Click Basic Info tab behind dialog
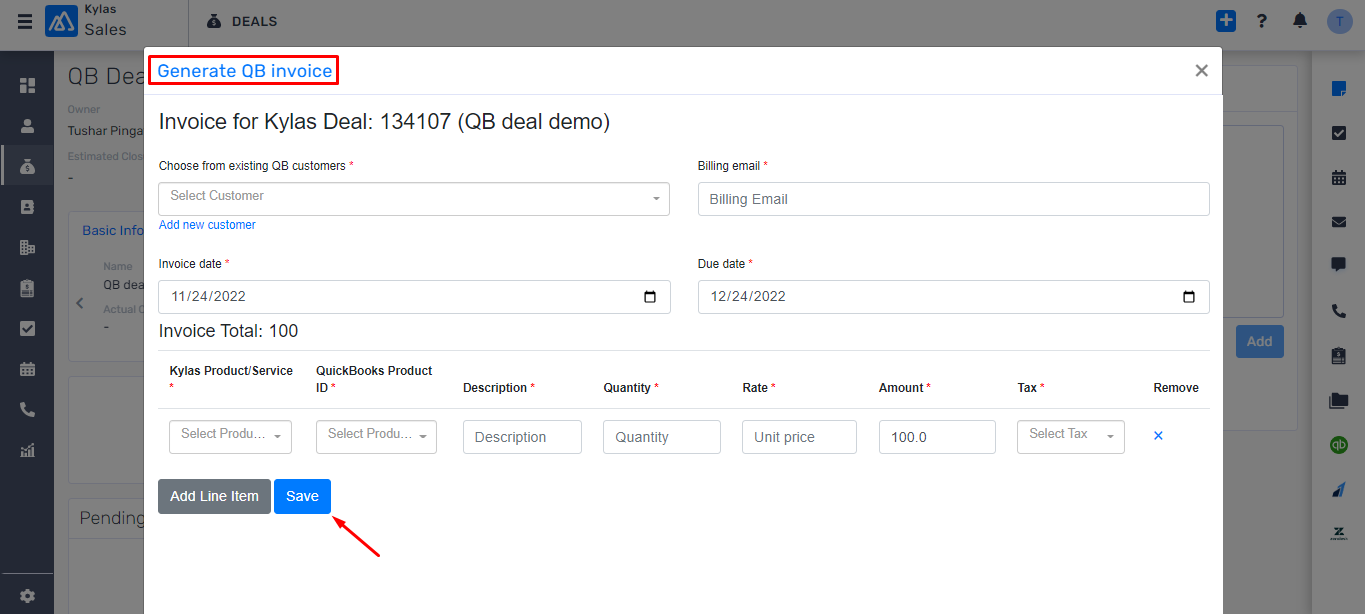 coord(112,230)
